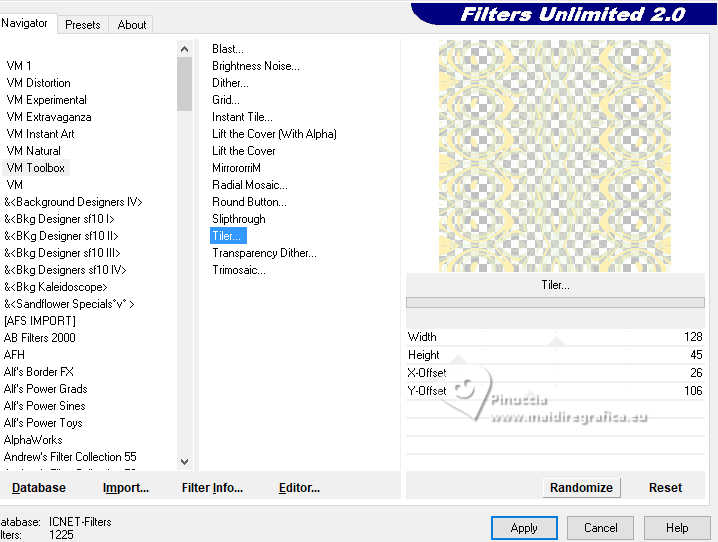This screenshot has width=718, height=542.
Task: Select Alf's Power Sines category
Action: click(44, 406)
